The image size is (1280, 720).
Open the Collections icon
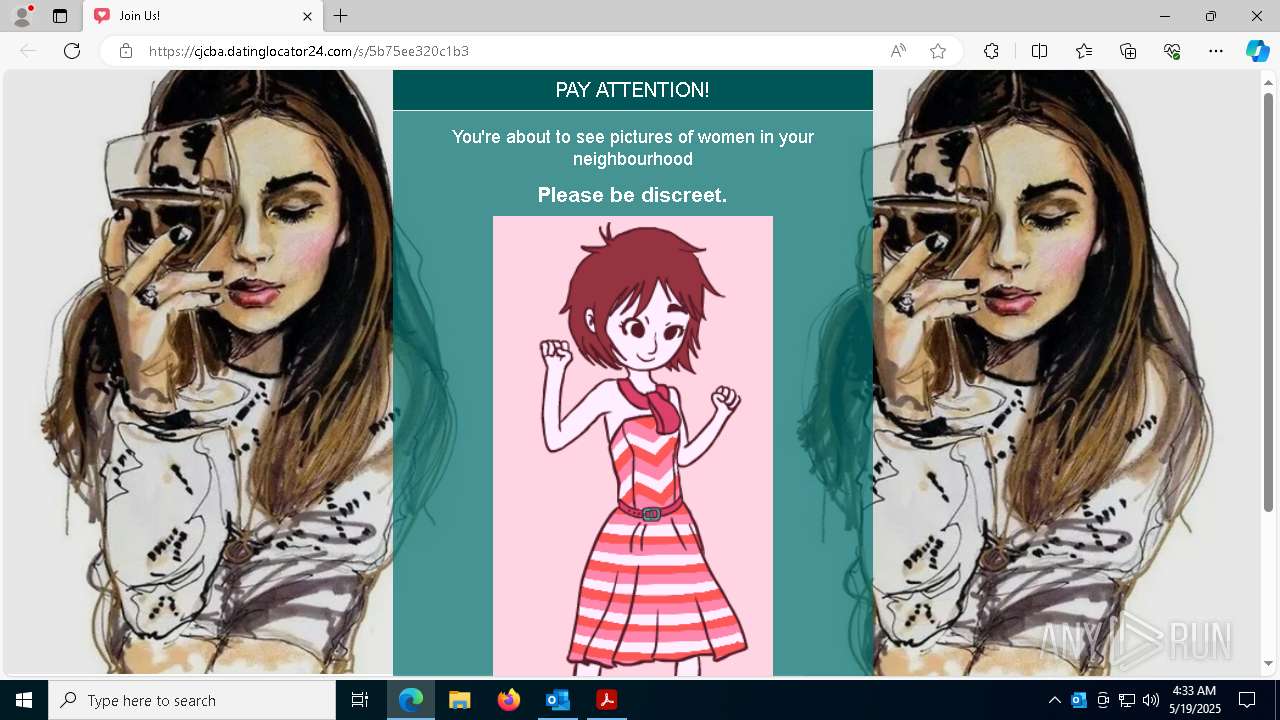click(x=1128, y=51)
